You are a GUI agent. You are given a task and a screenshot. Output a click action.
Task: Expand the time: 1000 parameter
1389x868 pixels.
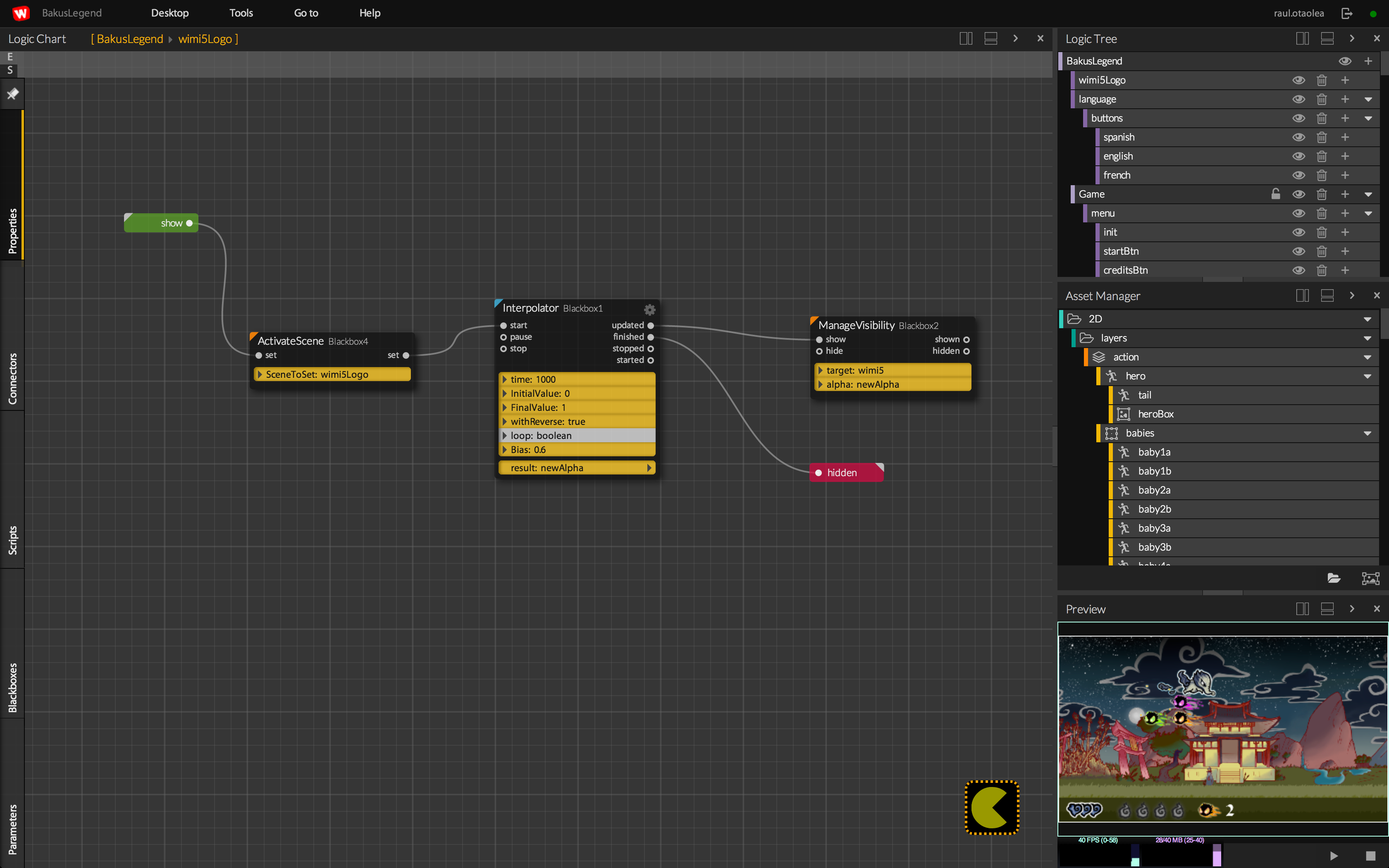click(504, 379)
